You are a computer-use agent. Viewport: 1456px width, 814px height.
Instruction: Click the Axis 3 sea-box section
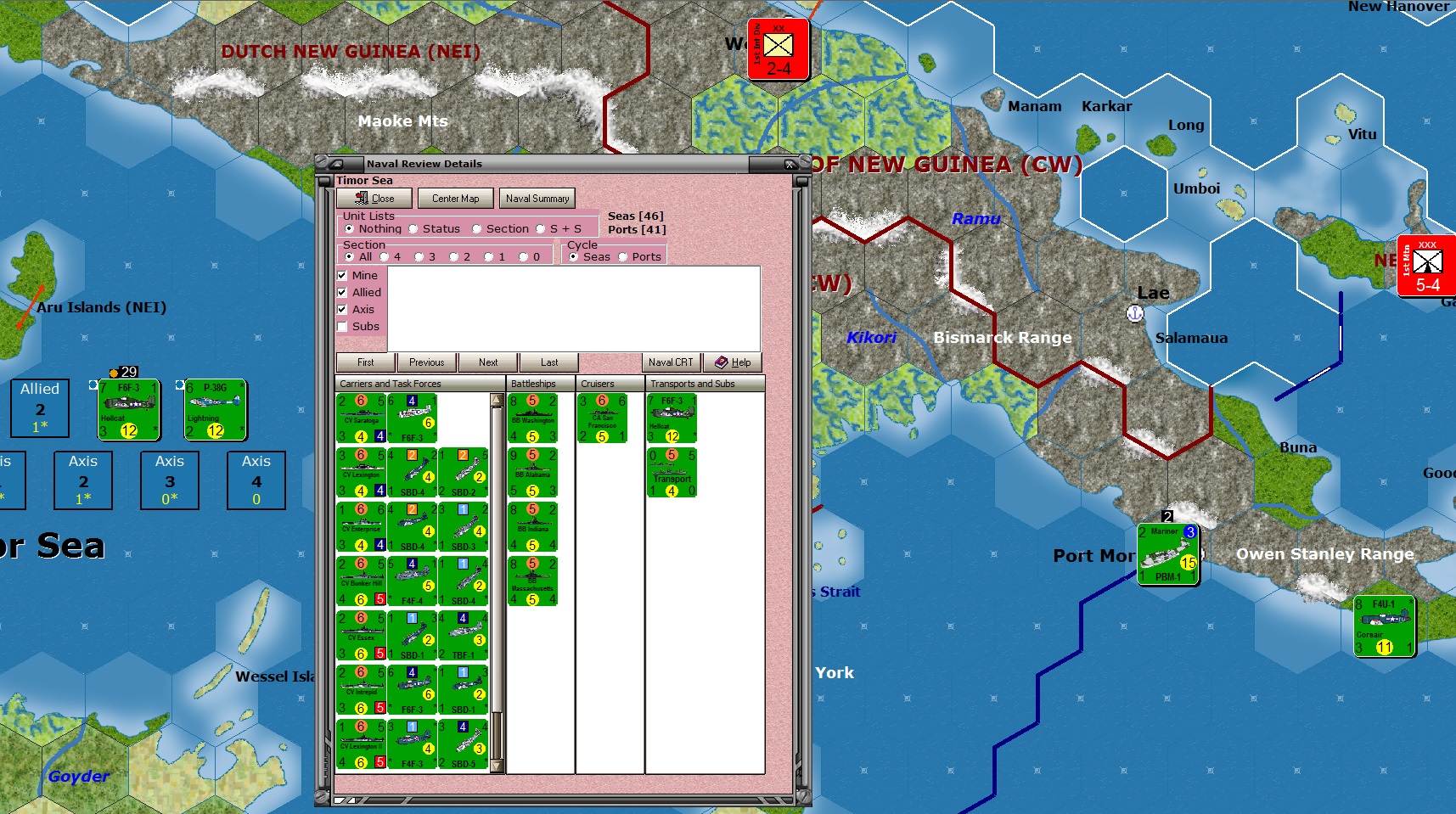click(x=170, y=480)
